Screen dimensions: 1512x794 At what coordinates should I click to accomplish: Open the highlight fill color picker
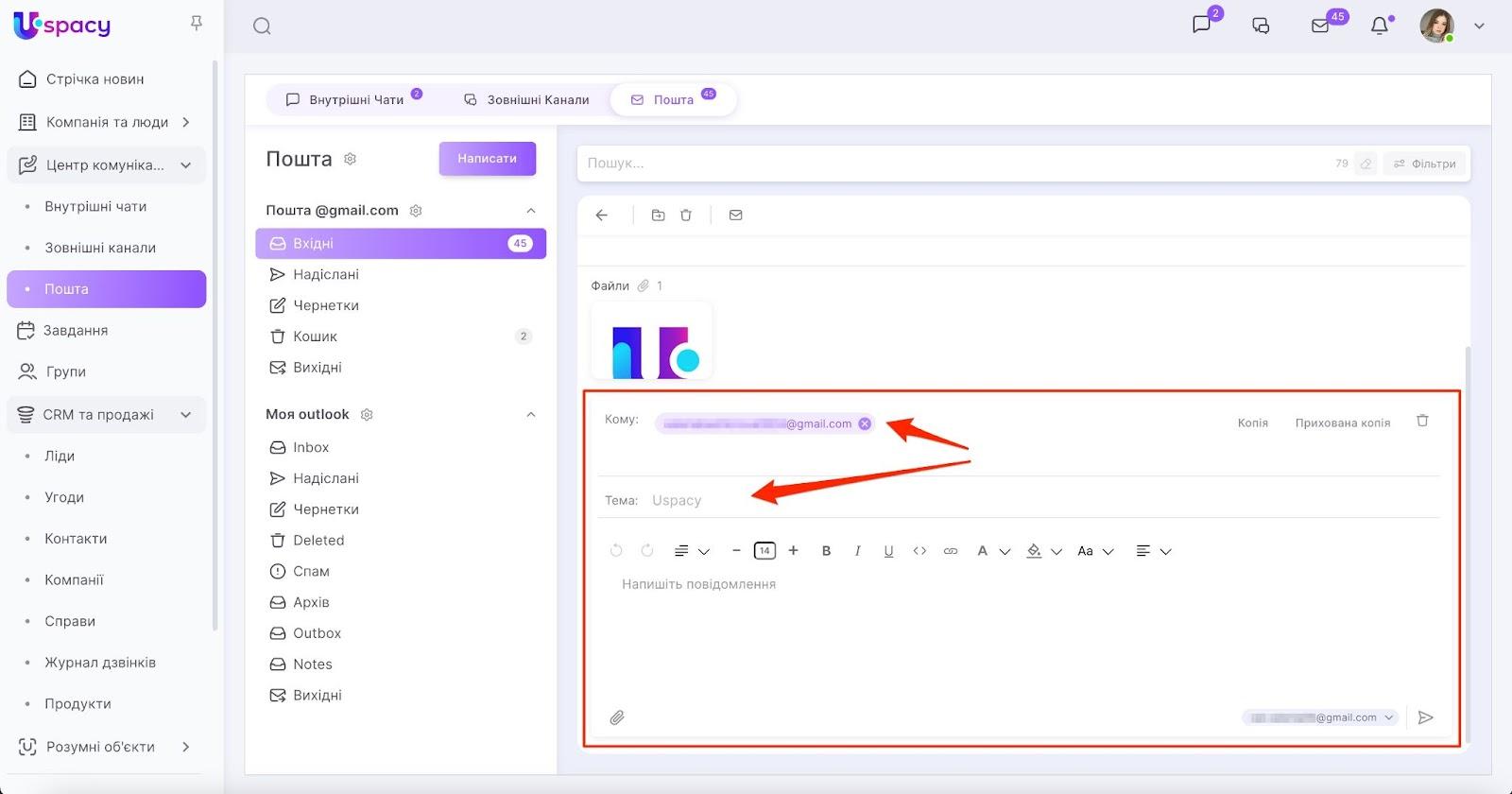1034,551
